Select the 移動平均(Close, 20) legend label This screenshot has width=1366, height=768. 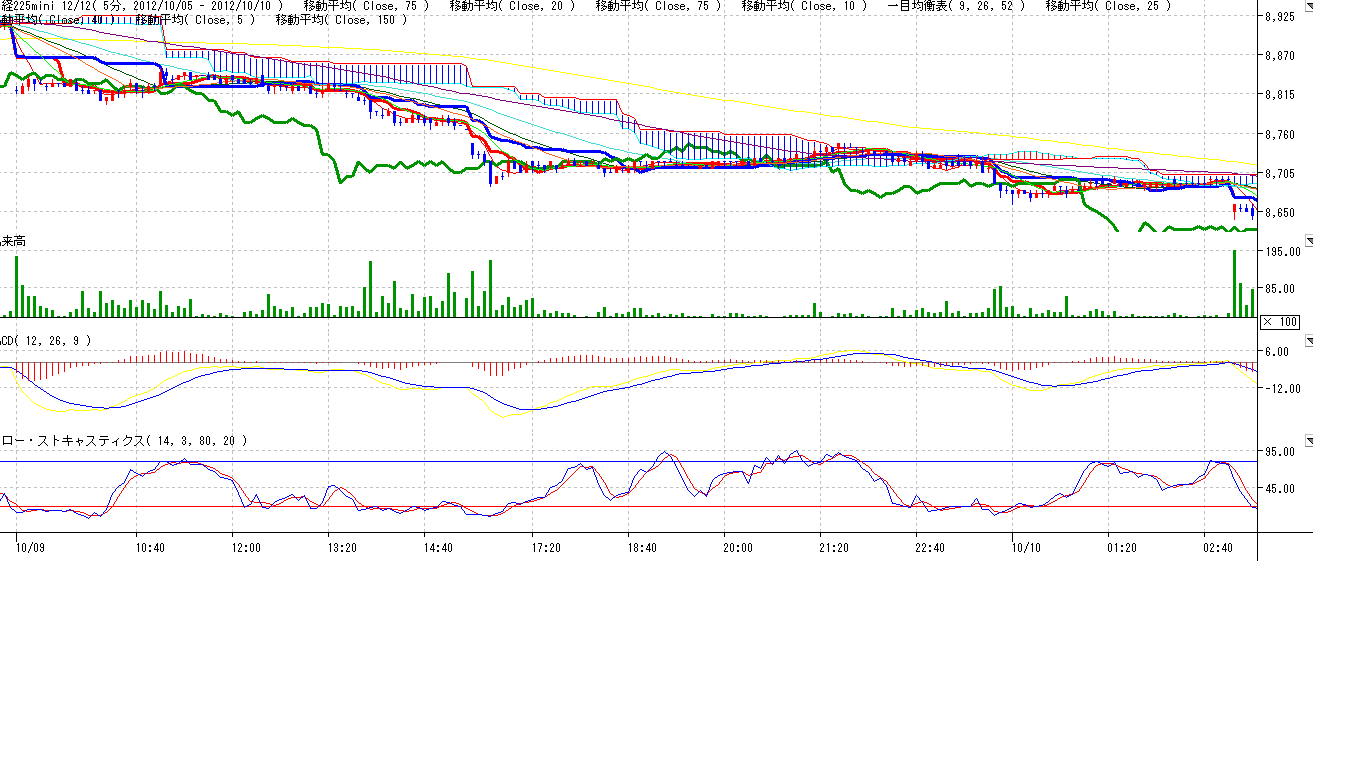coord(516,6)
